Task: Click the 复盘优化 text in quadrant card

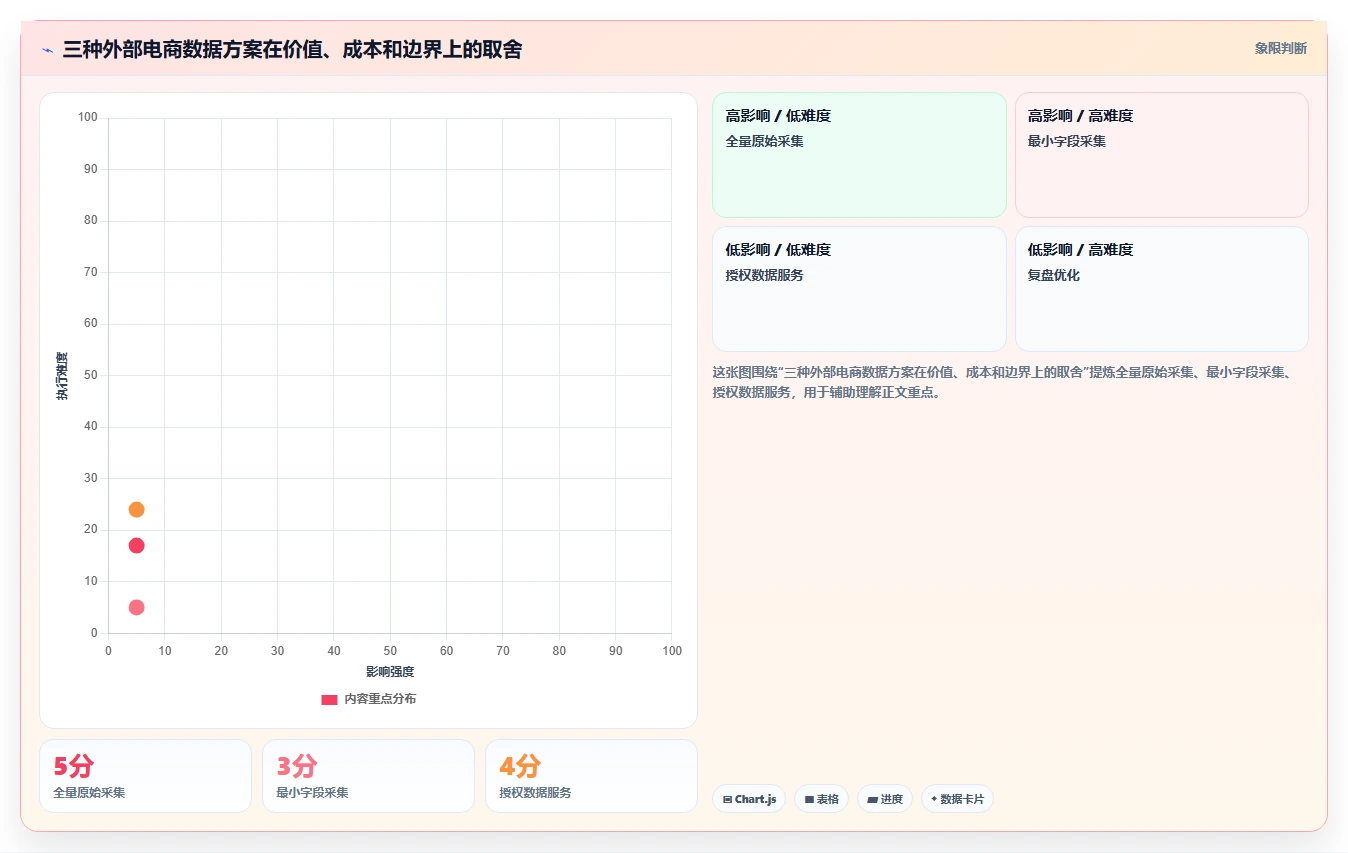Action: [1054, 275]
